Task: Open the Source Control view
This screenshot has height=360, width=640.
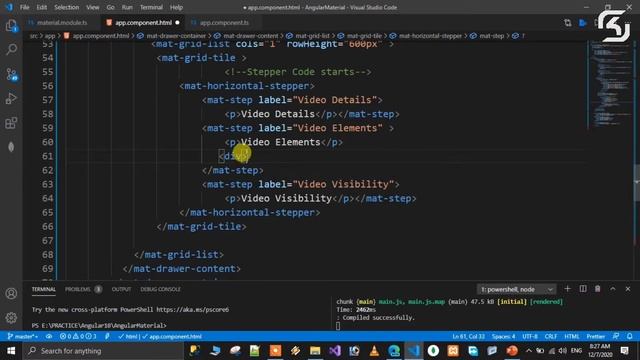Action: pos(11,74)
